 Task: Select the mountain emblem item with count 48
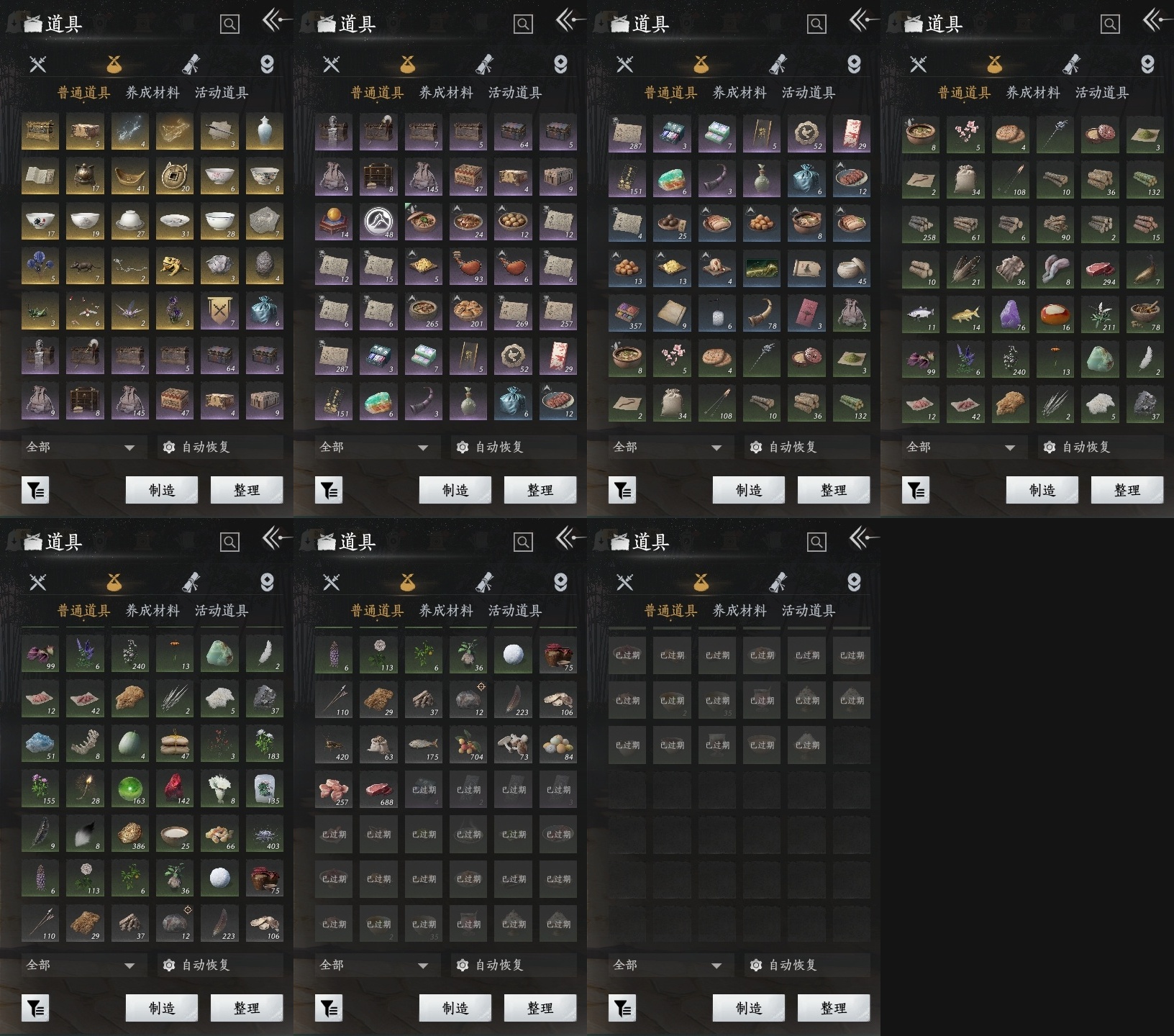point(379,222)
